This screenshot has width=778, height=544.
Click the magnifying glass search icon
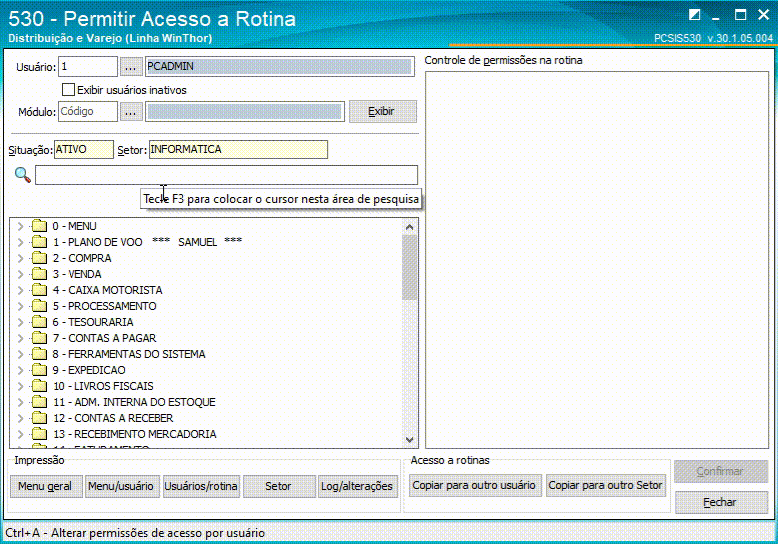(x=23, y=175)
